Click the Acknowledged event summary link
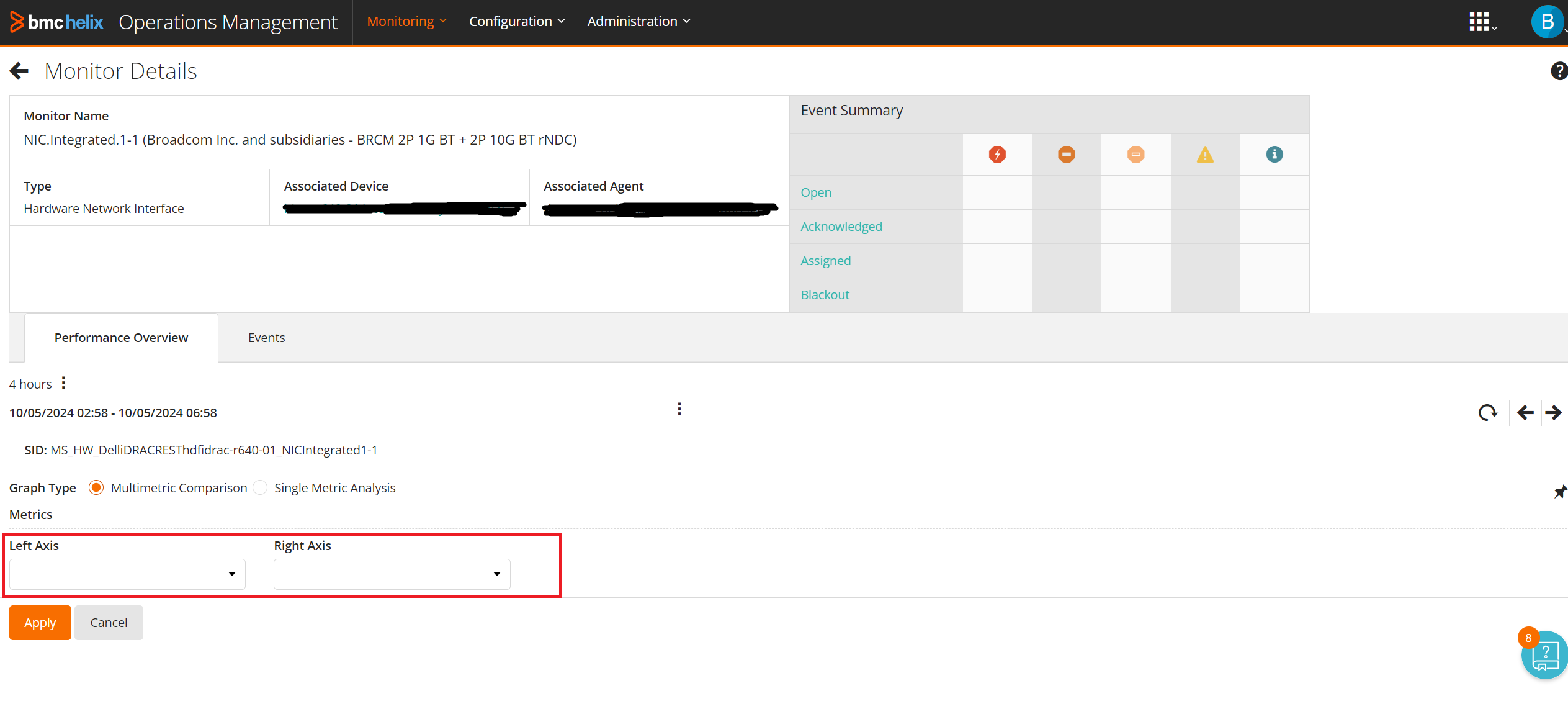Image resolution: width=1568 pixels, height=714 pixels. [841, 227]
